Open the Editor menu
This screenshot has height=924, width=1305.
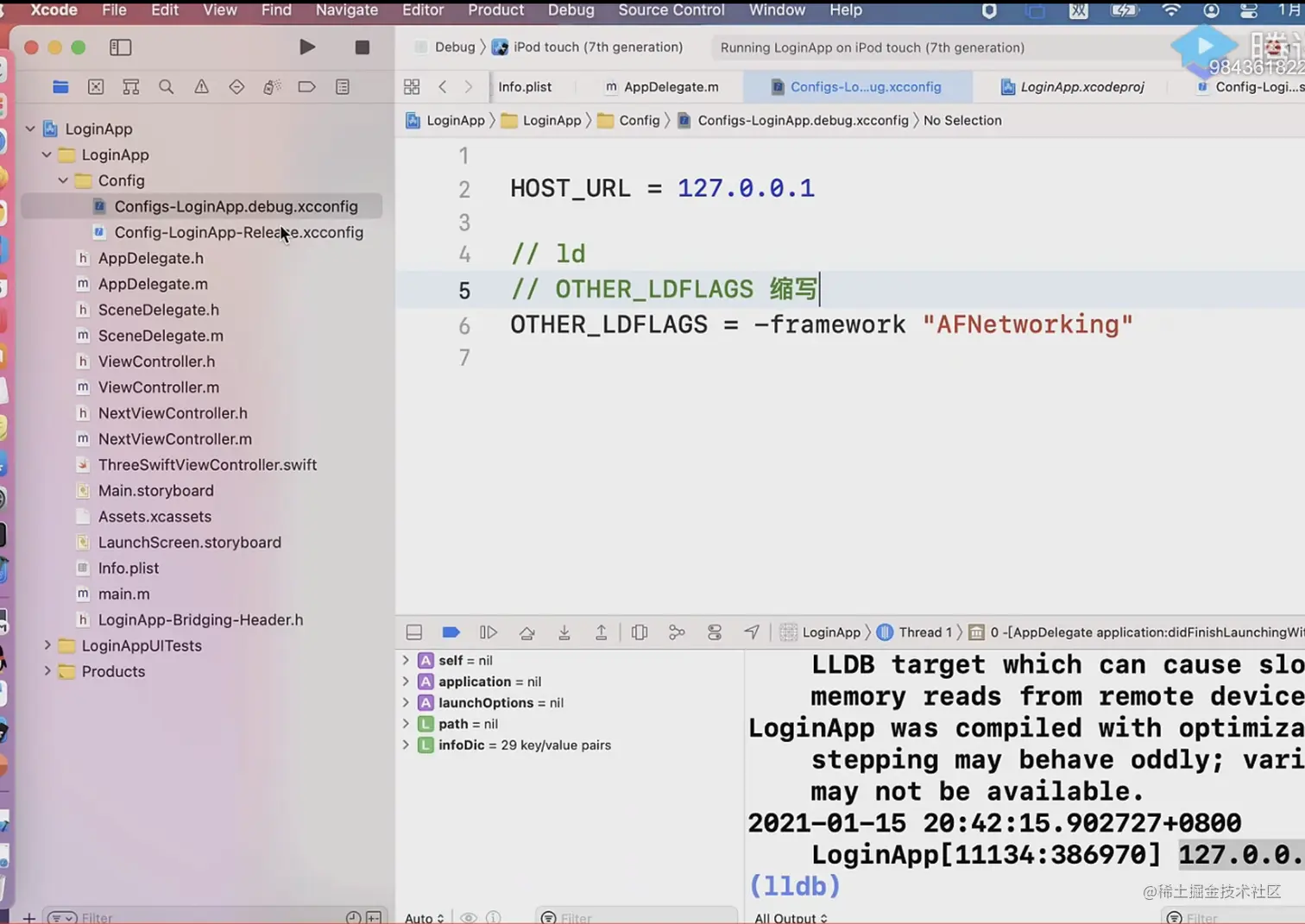tap(423, 10)
